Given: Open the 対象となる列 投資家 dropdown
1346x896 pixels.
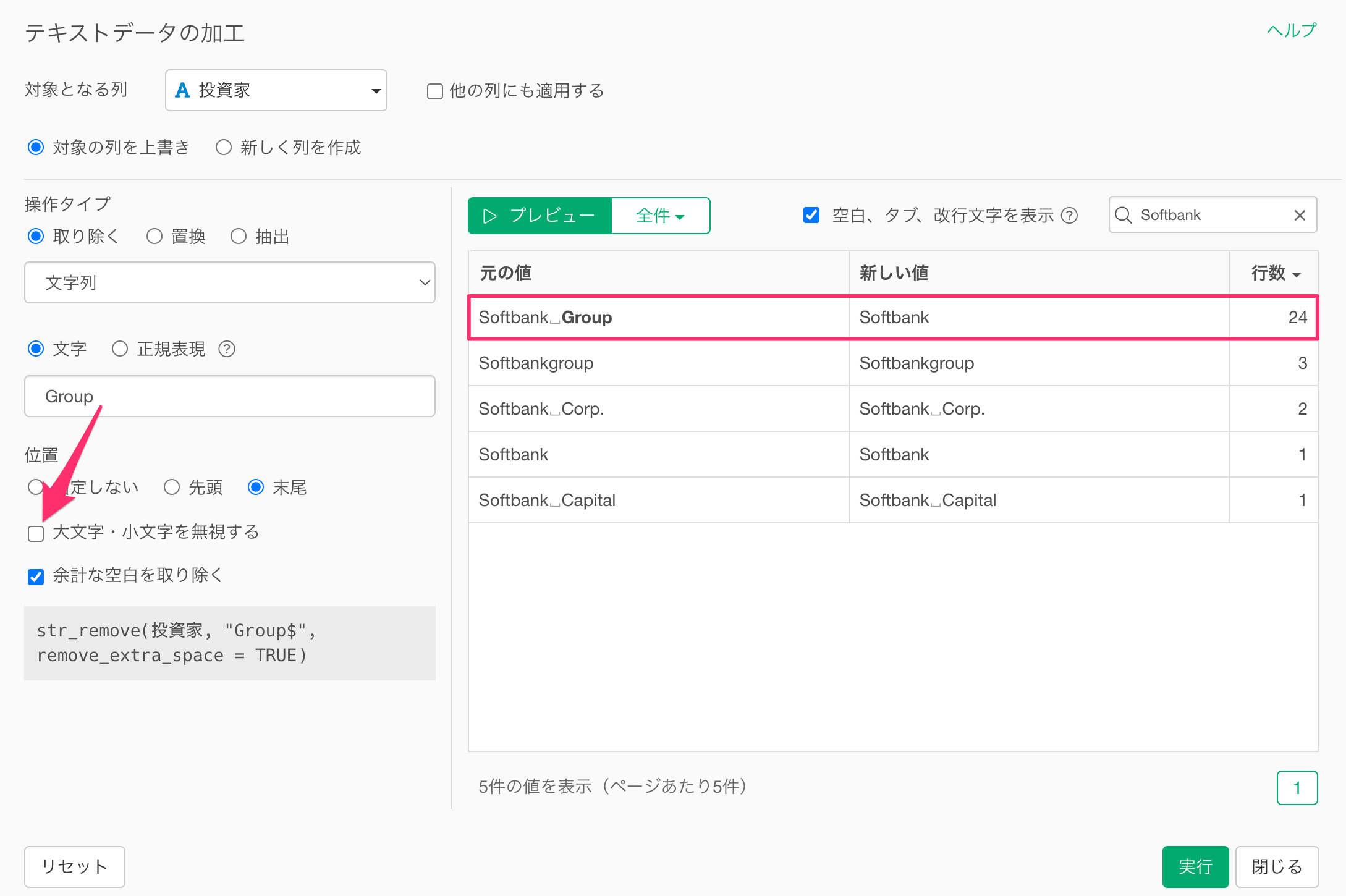Looking at the screenshot, I should tap(276, 90).
